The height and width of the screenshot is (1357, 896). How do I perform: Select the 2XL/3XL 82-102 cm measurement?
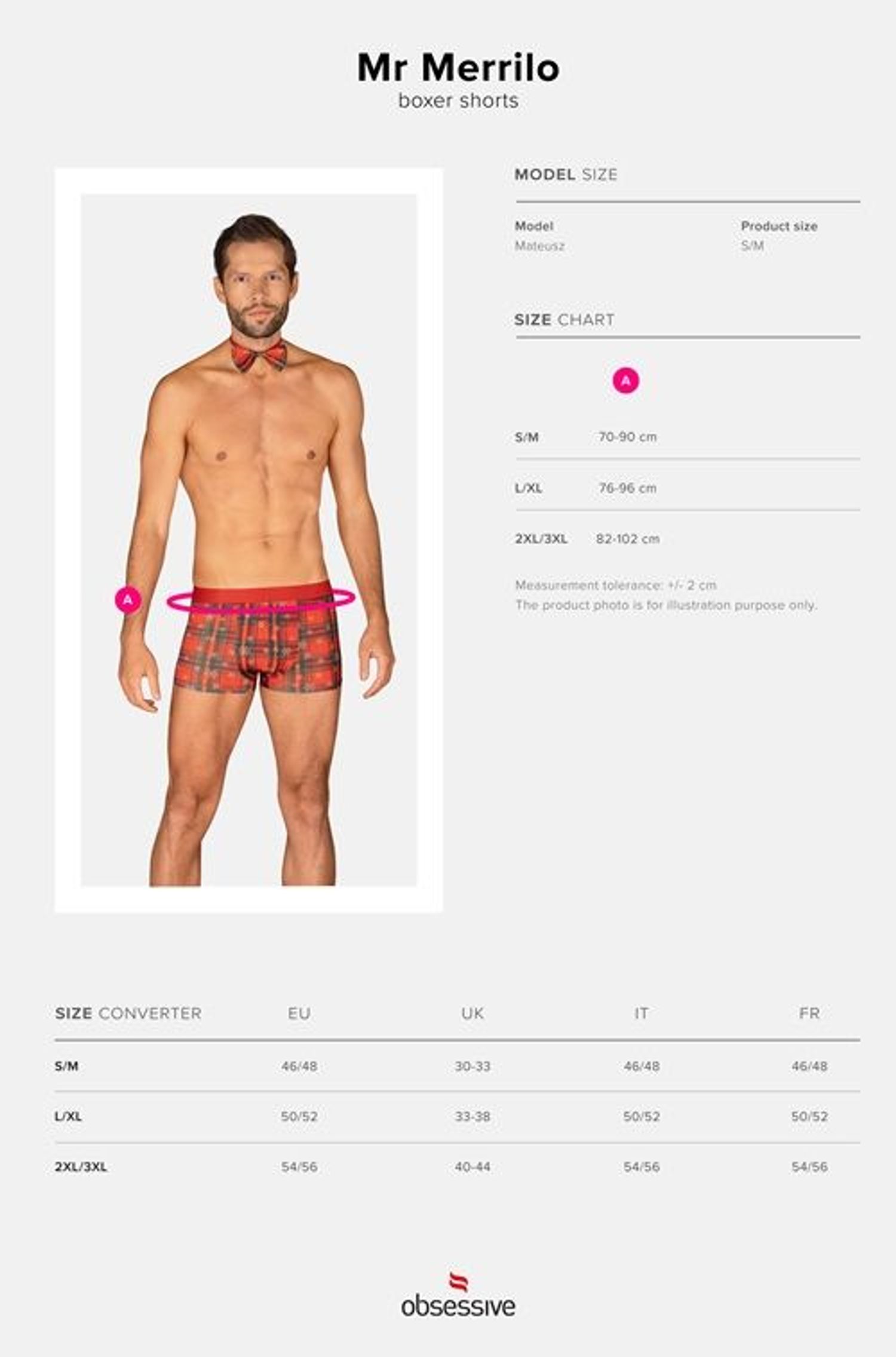coord(628,539)
